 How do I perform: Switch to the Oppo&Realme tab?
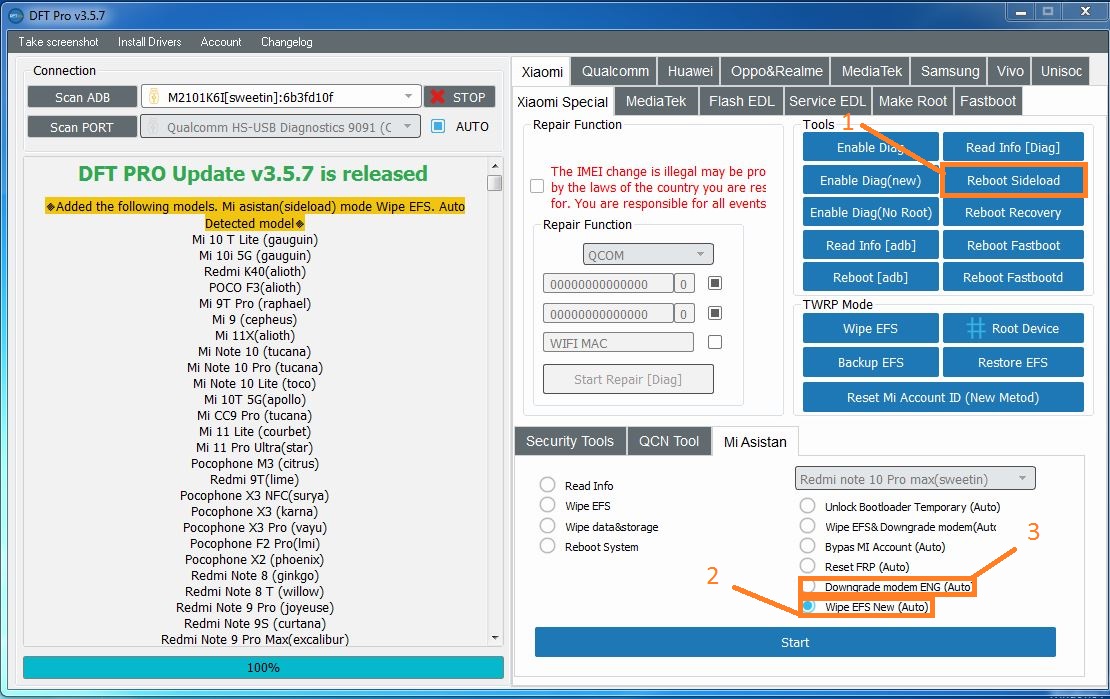pyautogui.click(x=777, y=71)
